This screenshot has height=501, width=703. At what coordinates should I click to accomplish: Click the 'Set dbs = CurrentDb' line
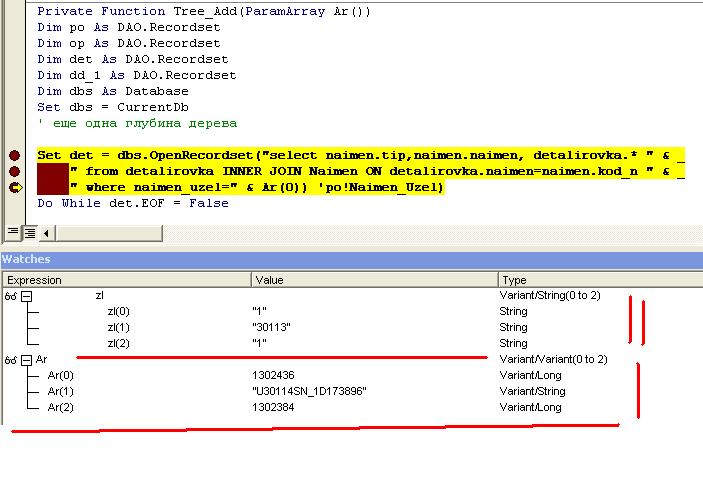tap(113, 108)
